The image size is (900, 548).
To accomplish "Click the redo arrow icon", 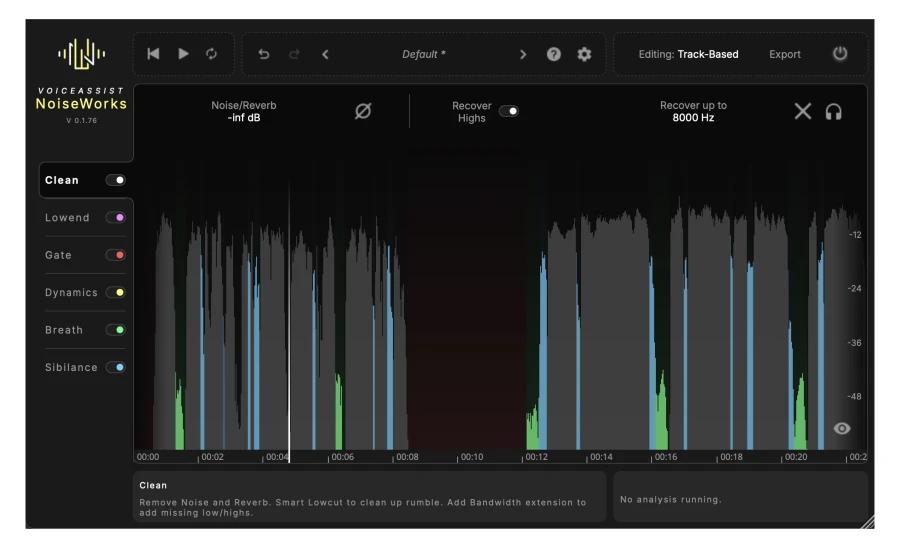I will [294, 54].
